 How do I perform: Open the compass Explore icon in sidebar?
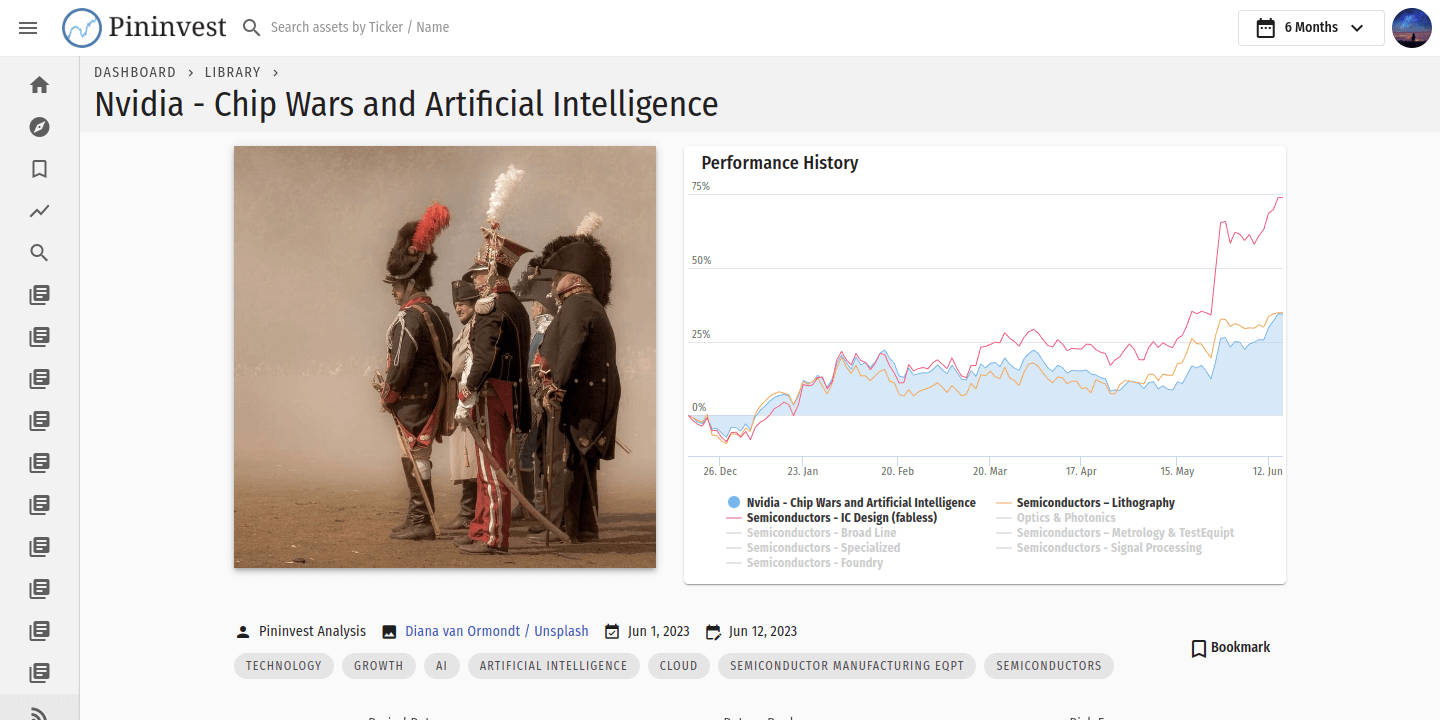coord(39,127)
